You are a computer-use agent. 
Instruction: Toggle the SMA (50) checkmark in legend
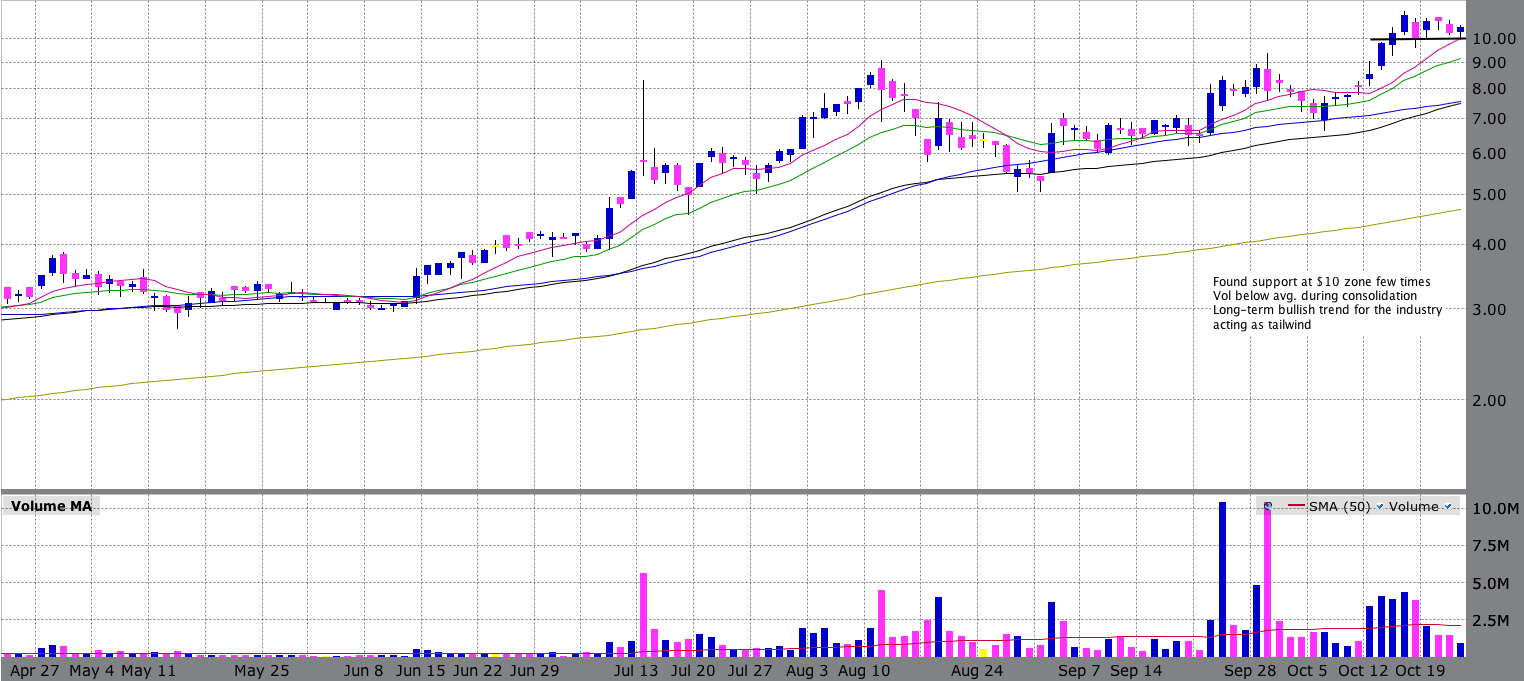point(1380,507)
